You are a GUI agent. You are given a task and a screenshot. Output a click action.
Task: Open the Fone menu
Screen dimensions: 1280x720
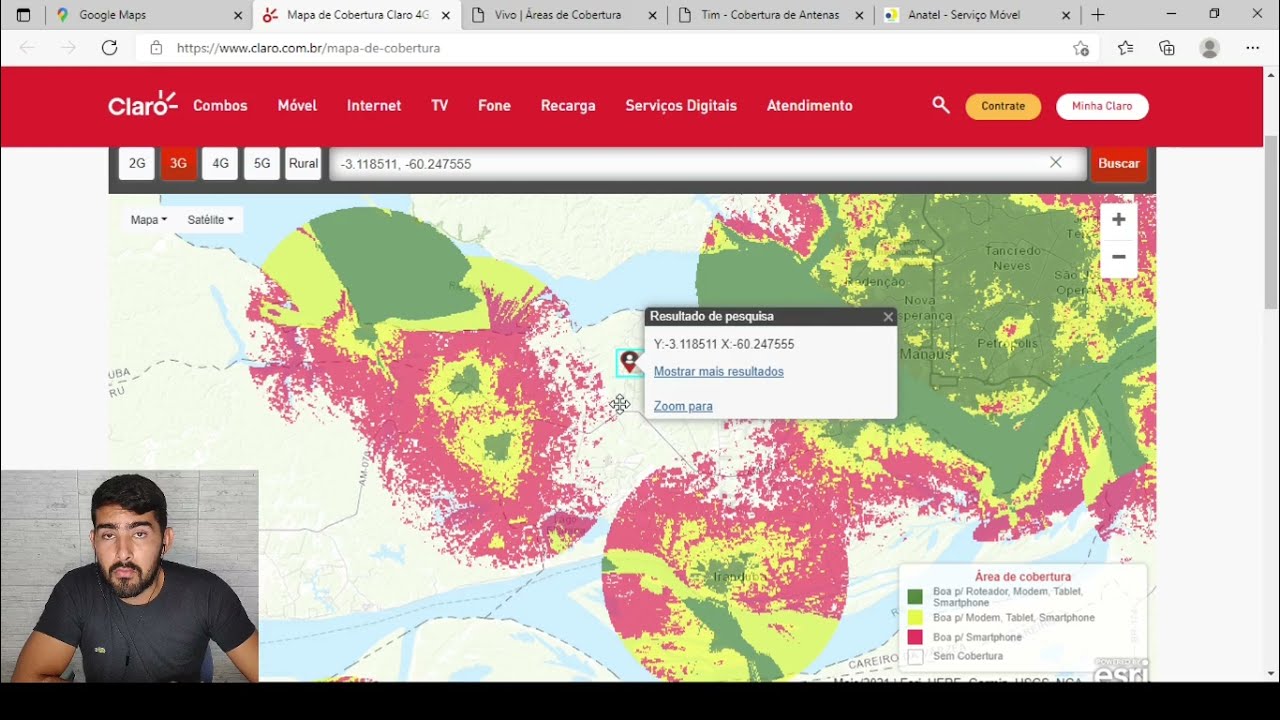point(494,105)
